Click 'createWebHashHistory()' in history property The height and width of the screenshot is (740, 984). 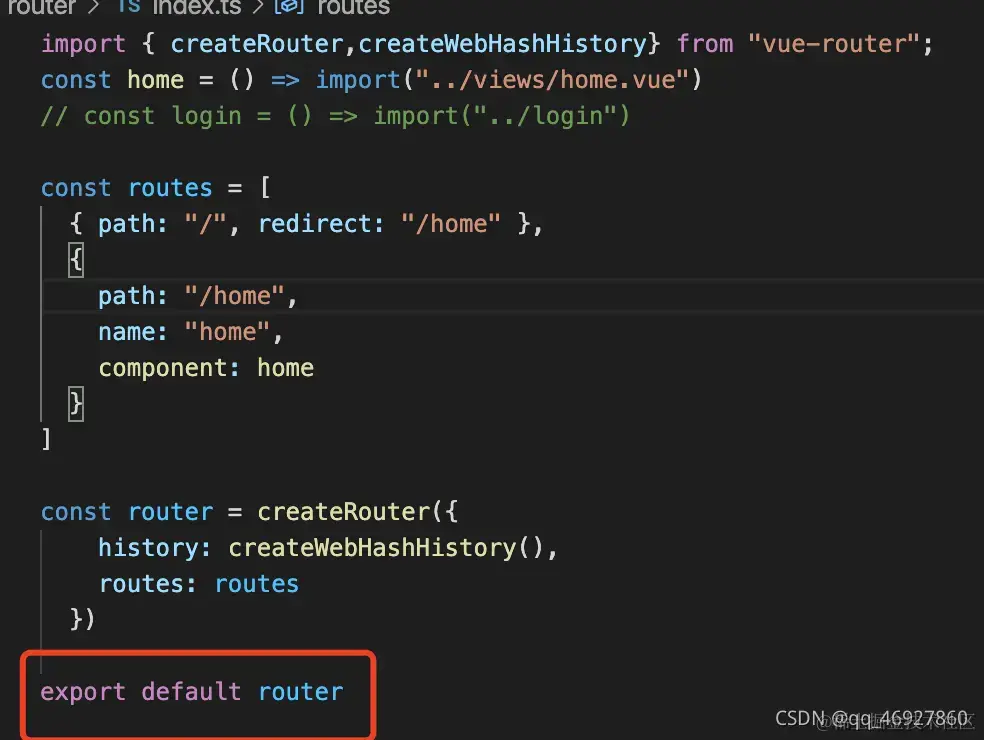tap(386, 548)
